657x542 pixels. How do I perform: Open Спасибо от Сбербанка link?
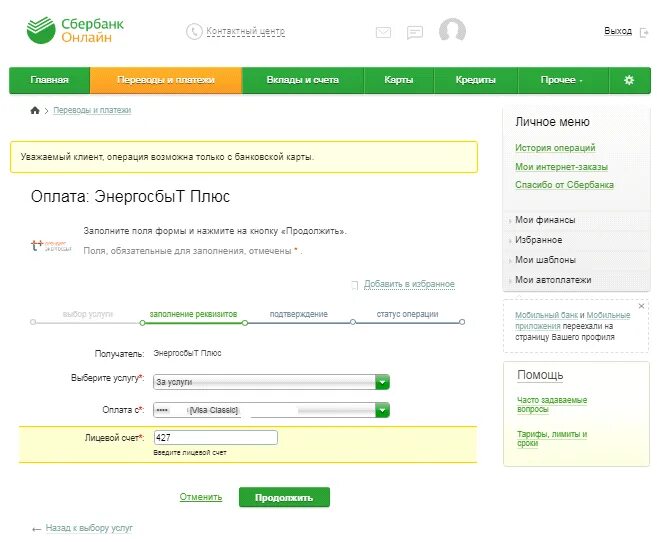(x=564, y=185)
